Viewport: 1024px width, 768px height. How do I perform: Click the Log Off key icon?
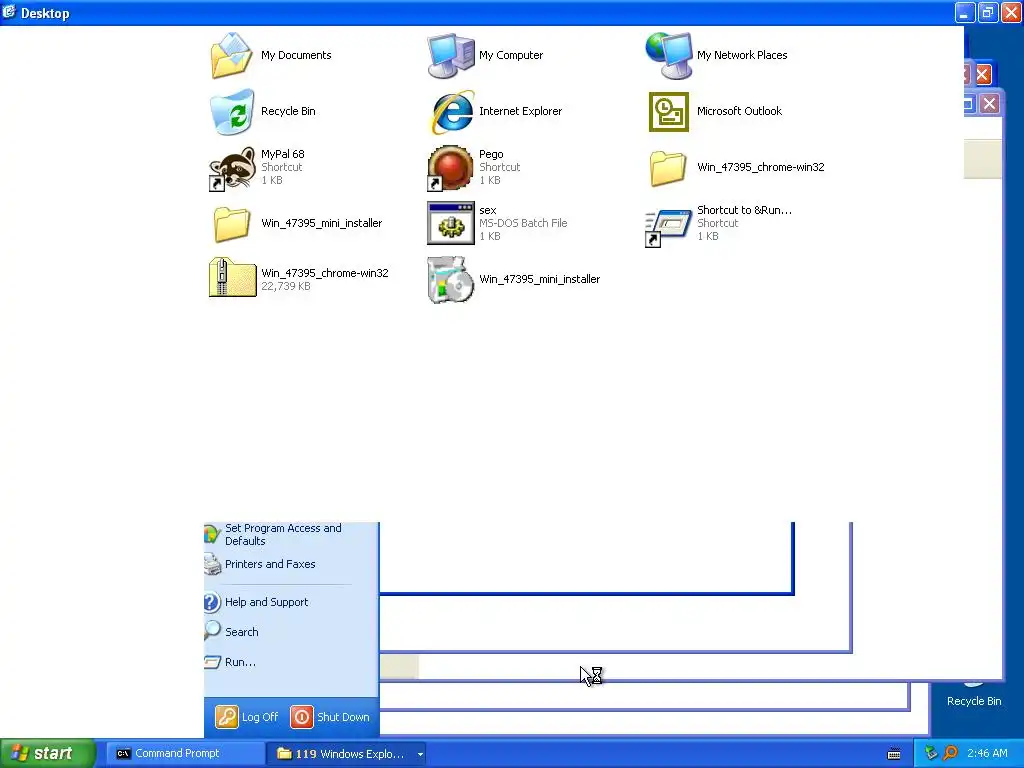(x=227, y=717)
